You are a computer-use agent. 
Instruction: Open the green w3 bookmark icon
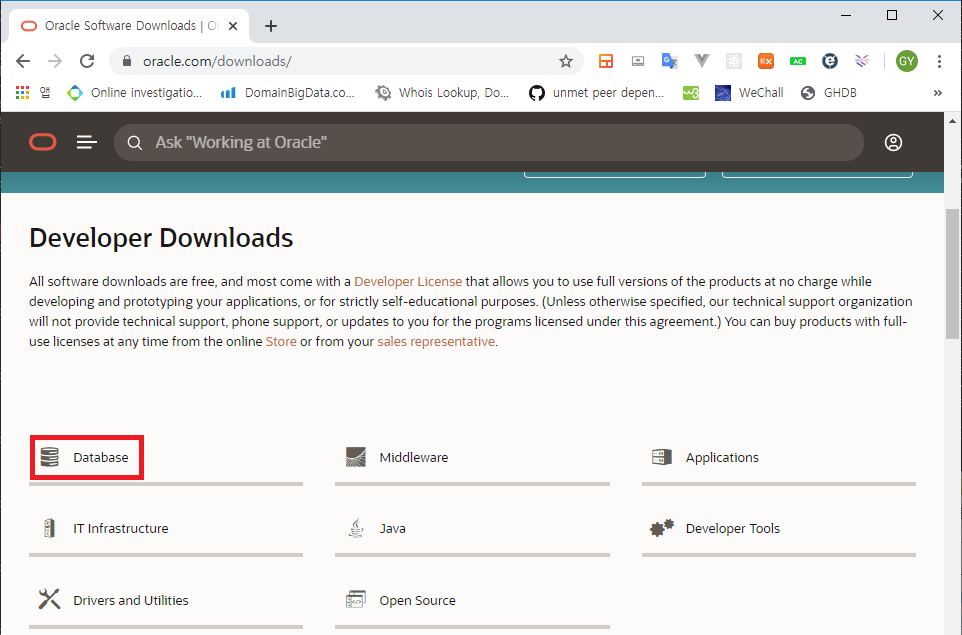point(691,93)
